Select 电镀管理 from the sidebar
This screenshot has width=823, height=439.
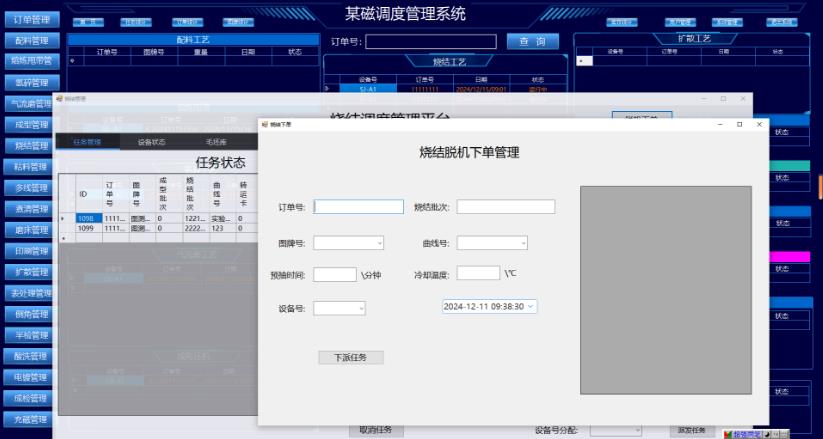coord(30,377)
